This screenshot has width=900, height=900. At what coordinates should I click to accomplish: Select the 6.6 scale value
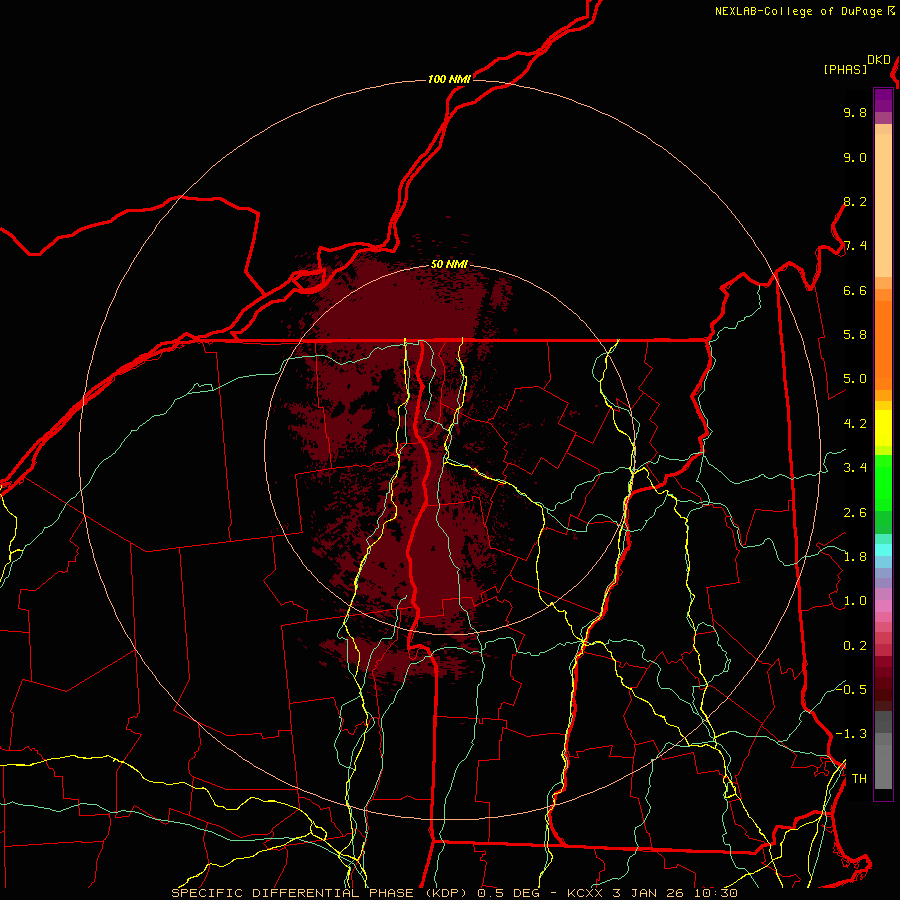pos(855,290)
